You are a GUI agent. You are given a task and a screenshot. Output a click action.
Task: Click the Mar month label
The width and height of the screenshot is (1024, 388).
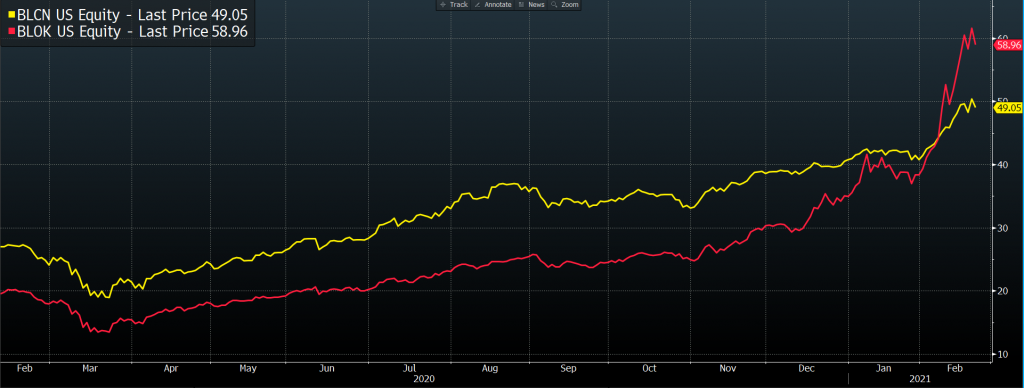[x=89, y=368]
